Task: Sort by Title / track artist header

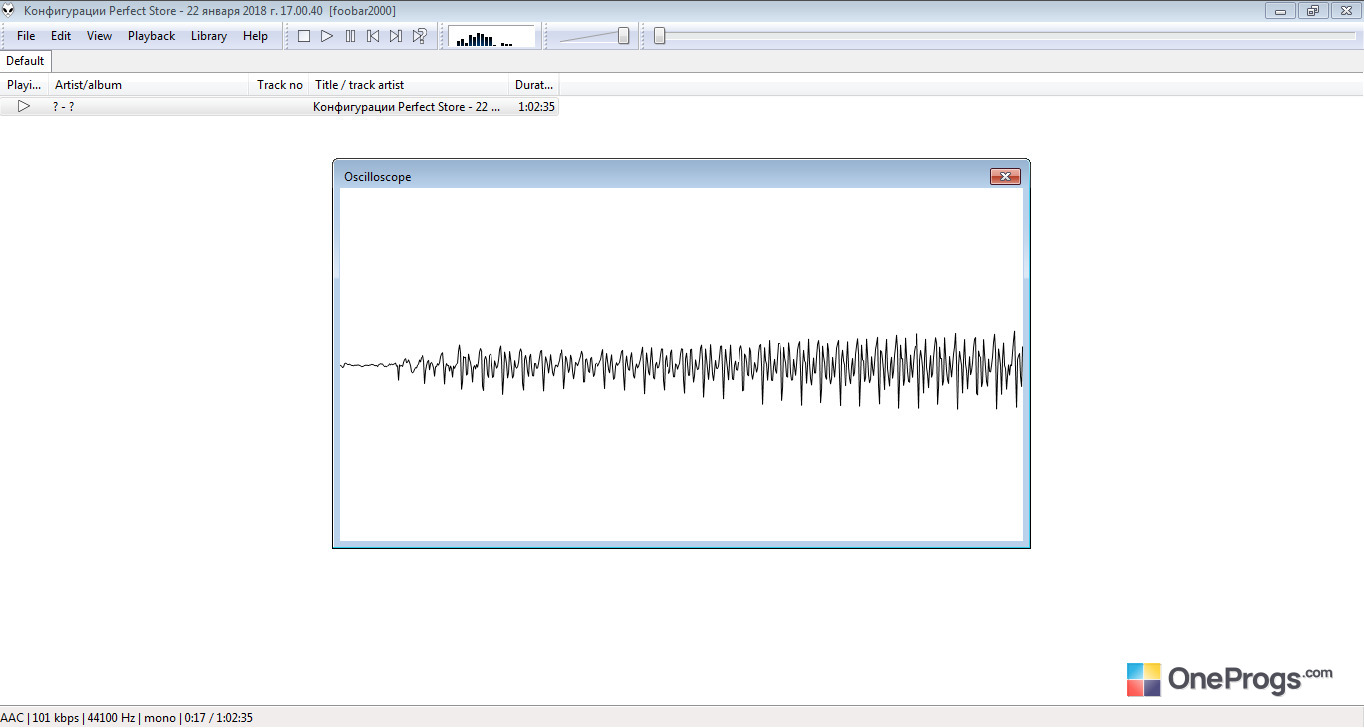Action: pyautogui.click(x=409, y=85)
